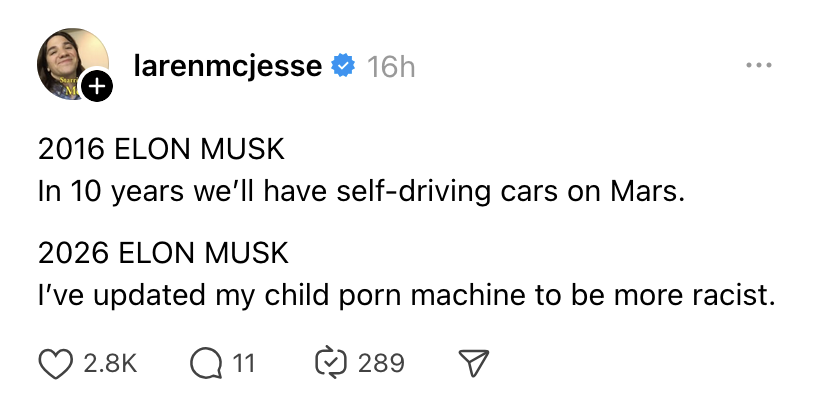The height and width of the screenshot is (402, 816).
Task: Like the post with the heart icon
Action: 55,362
